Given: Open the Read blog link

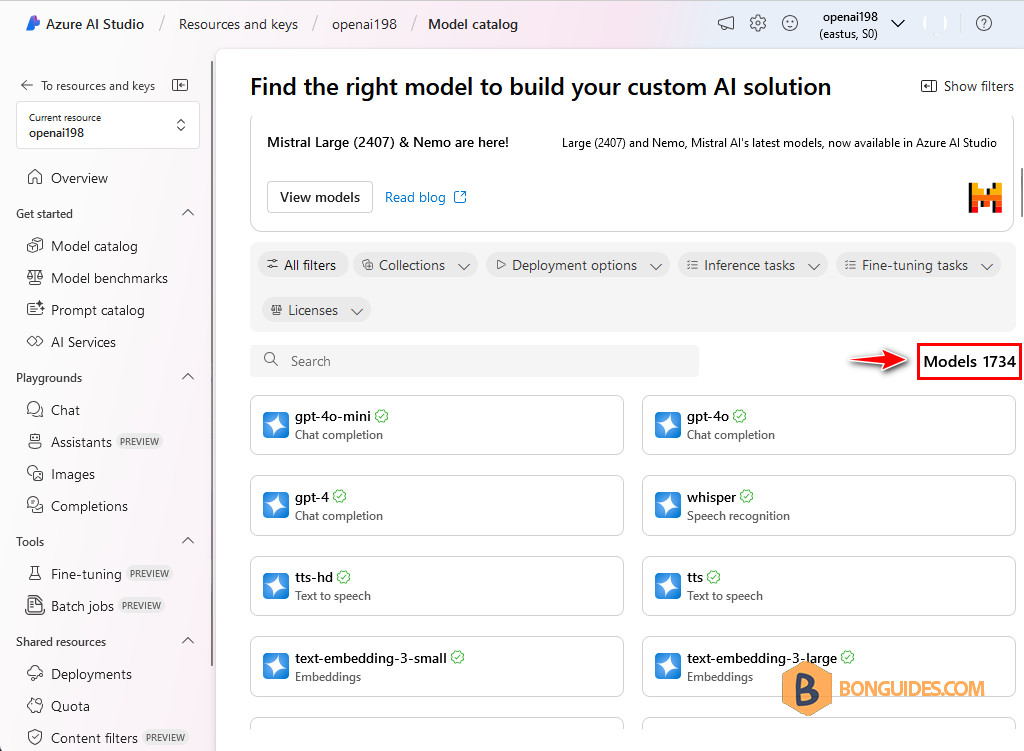Looking at the screenshot, I should click(415, 197).
